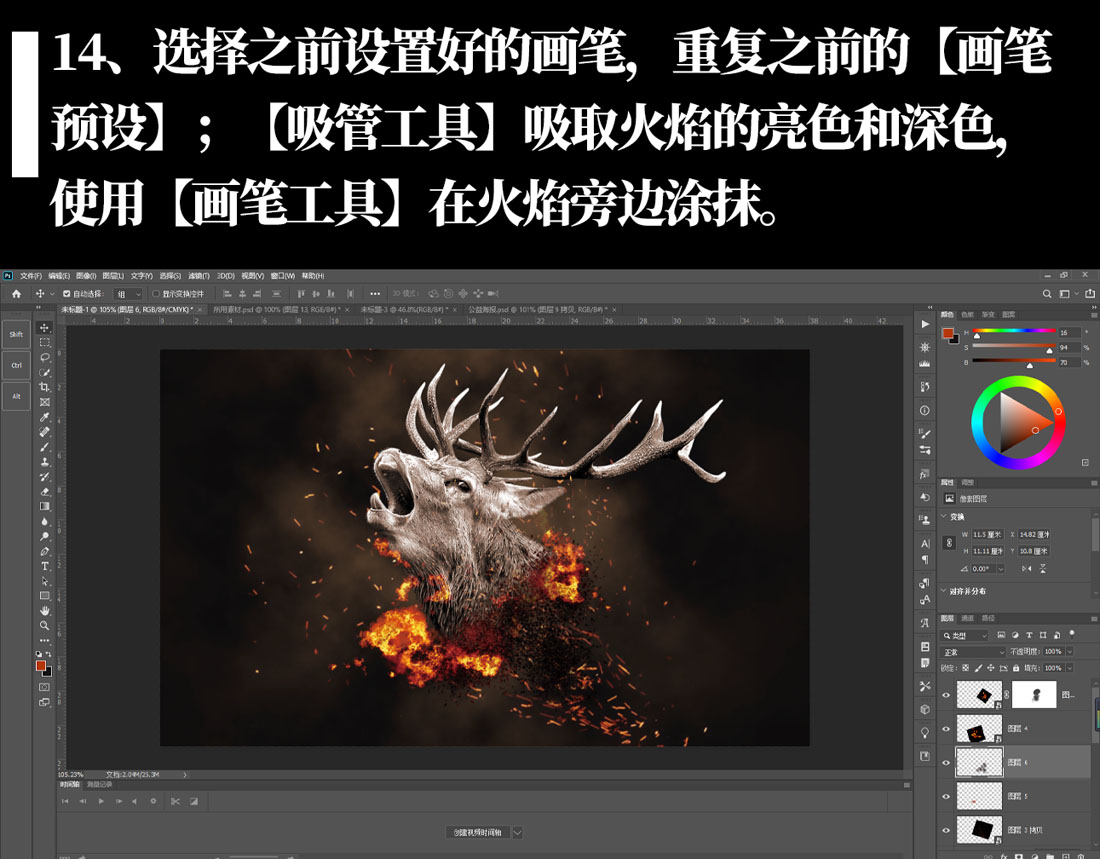Screen dimensions: 1100x859
Task: Toggle 自动选择 checkbox
Action: click(67, 293)
